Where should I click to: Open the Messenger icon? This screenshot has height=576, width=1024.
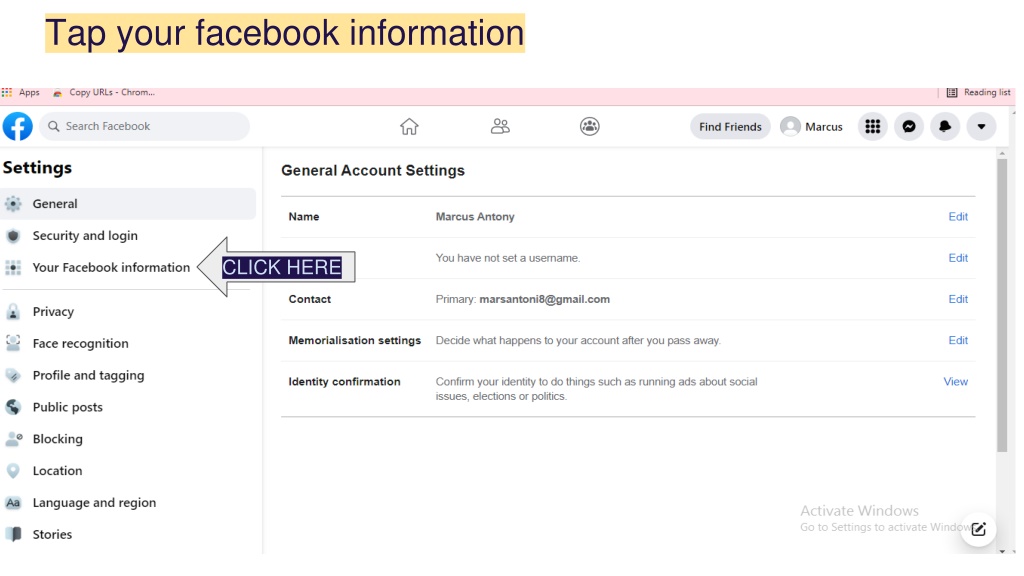(909, 126)
